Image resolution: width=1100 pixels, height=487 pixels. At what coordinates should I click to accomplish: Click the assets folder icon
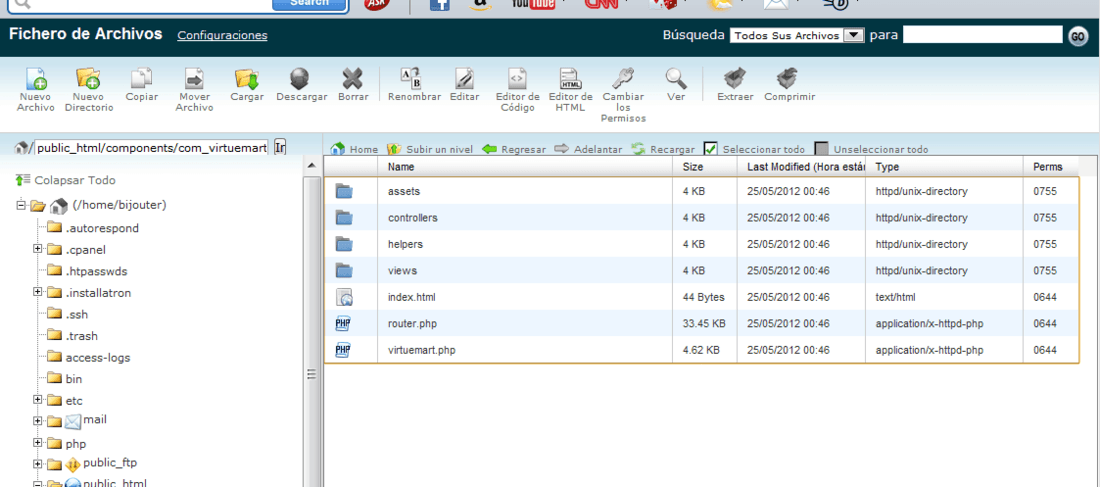(x=343, y=191)
